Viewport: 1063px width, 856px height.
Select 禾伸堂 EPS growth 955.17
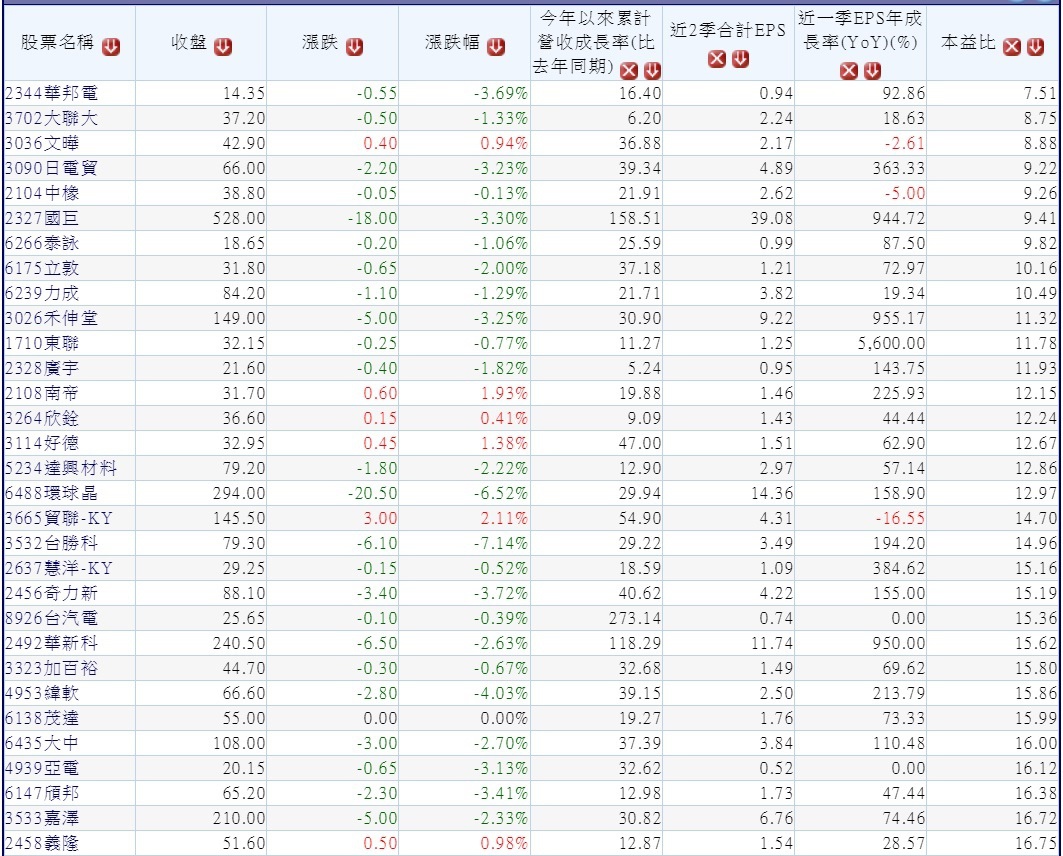[x=899, y=319]
